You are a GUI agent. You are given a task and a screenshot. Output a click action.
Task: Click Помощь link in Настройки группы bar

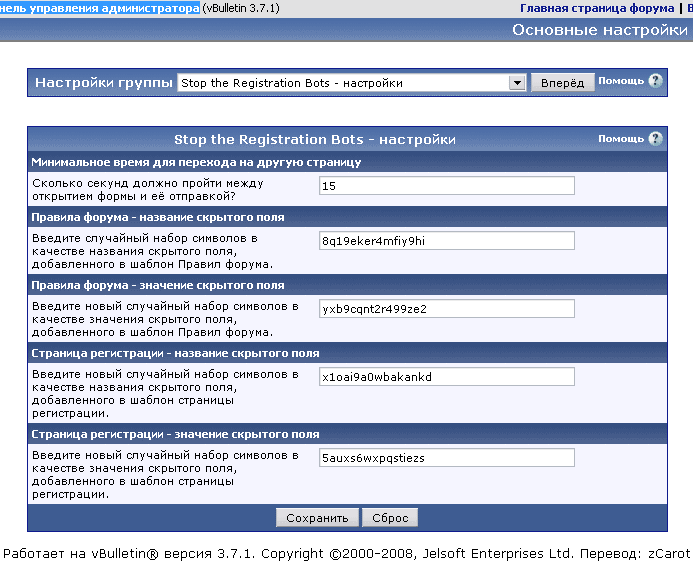point(621,81)
